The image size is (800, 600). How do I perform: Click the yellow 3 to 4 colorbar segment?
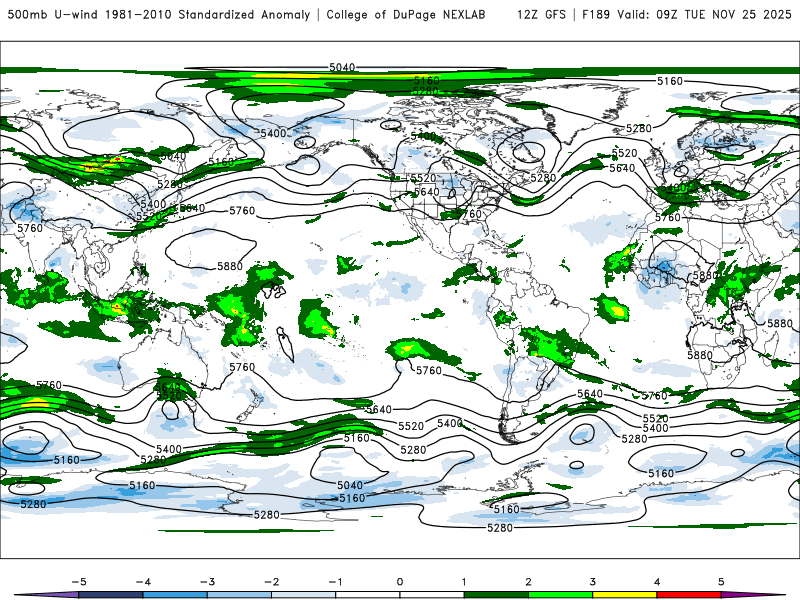(624, 595)
